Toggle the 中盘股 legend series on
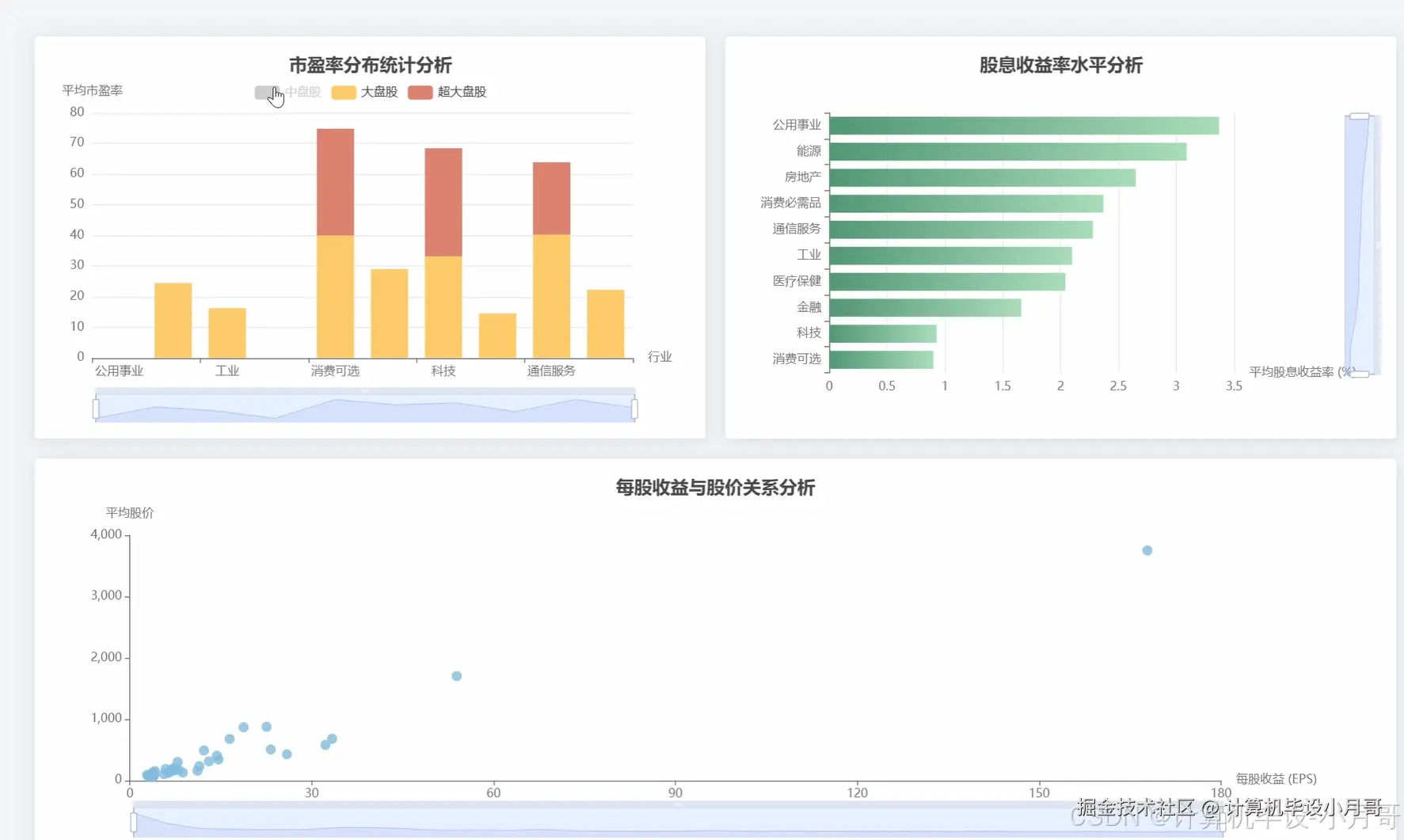Image resolution: width=1404 pixels, height=840 pixels. 287,92
